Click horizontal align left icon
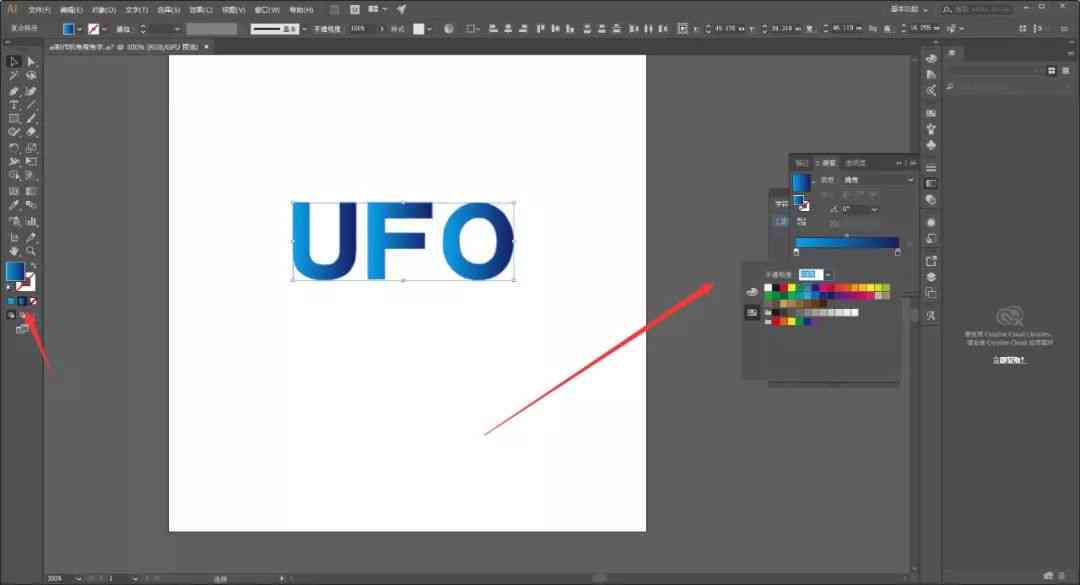 [x=493, y=29]
